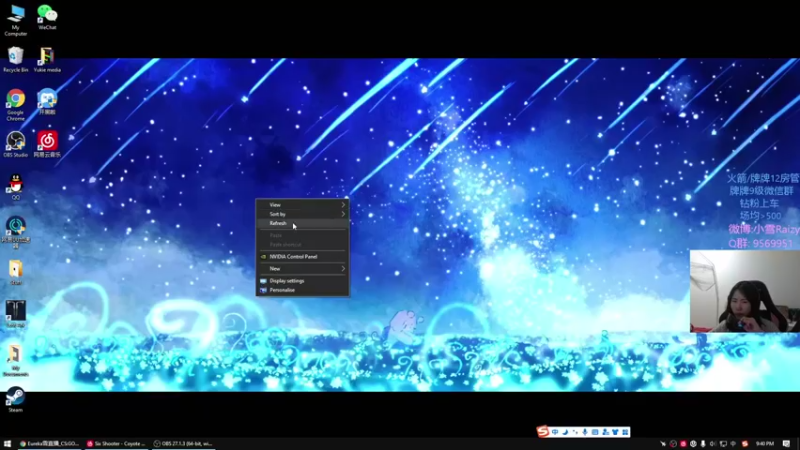Click the tray network monitor icon
Viewport: 800px width, 450px height.
pyautogui.click(x=723, y=444)
